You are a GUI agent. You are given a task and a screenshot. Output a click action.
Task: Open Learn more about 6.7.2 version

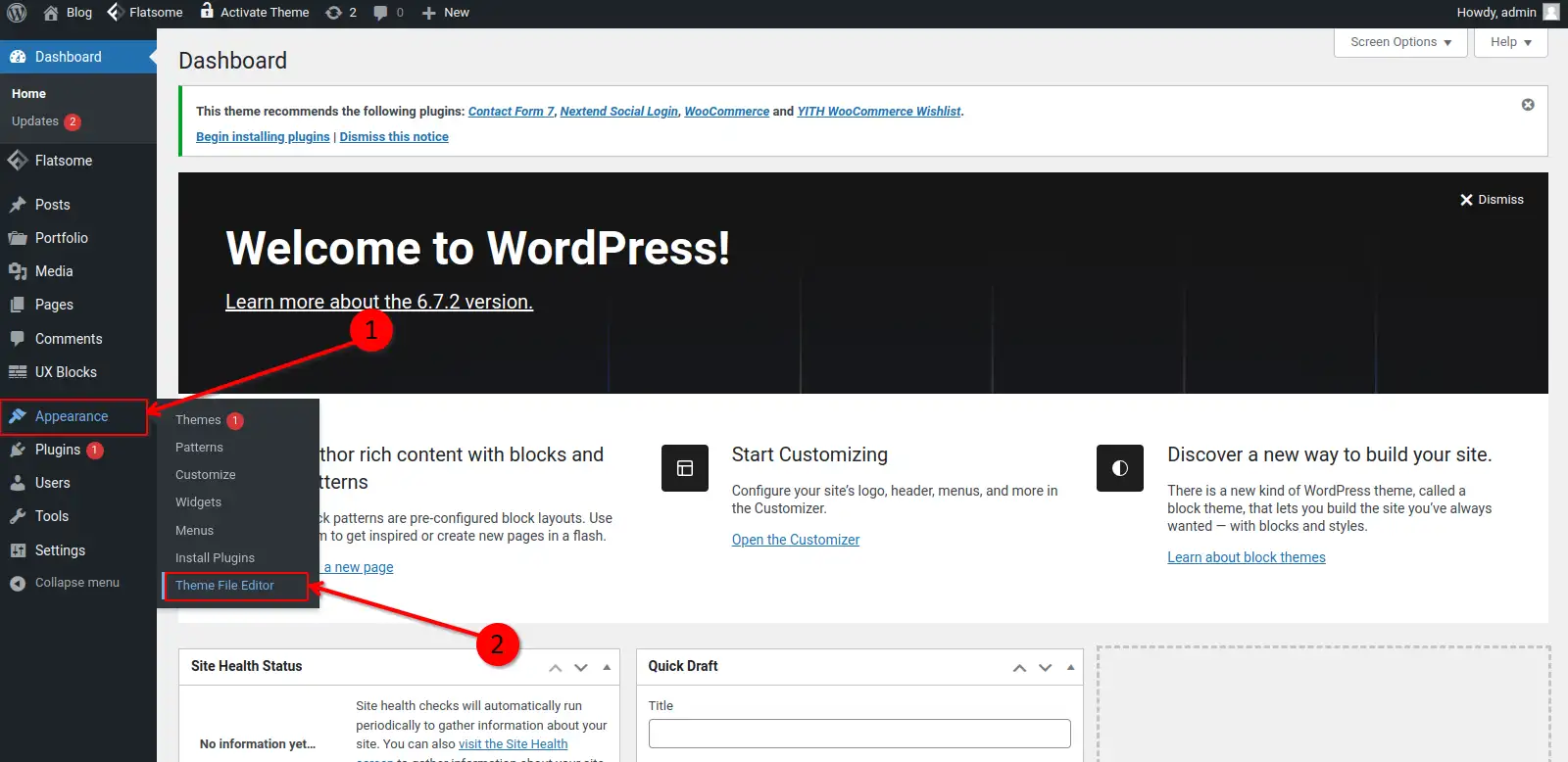tap(379, 302)
